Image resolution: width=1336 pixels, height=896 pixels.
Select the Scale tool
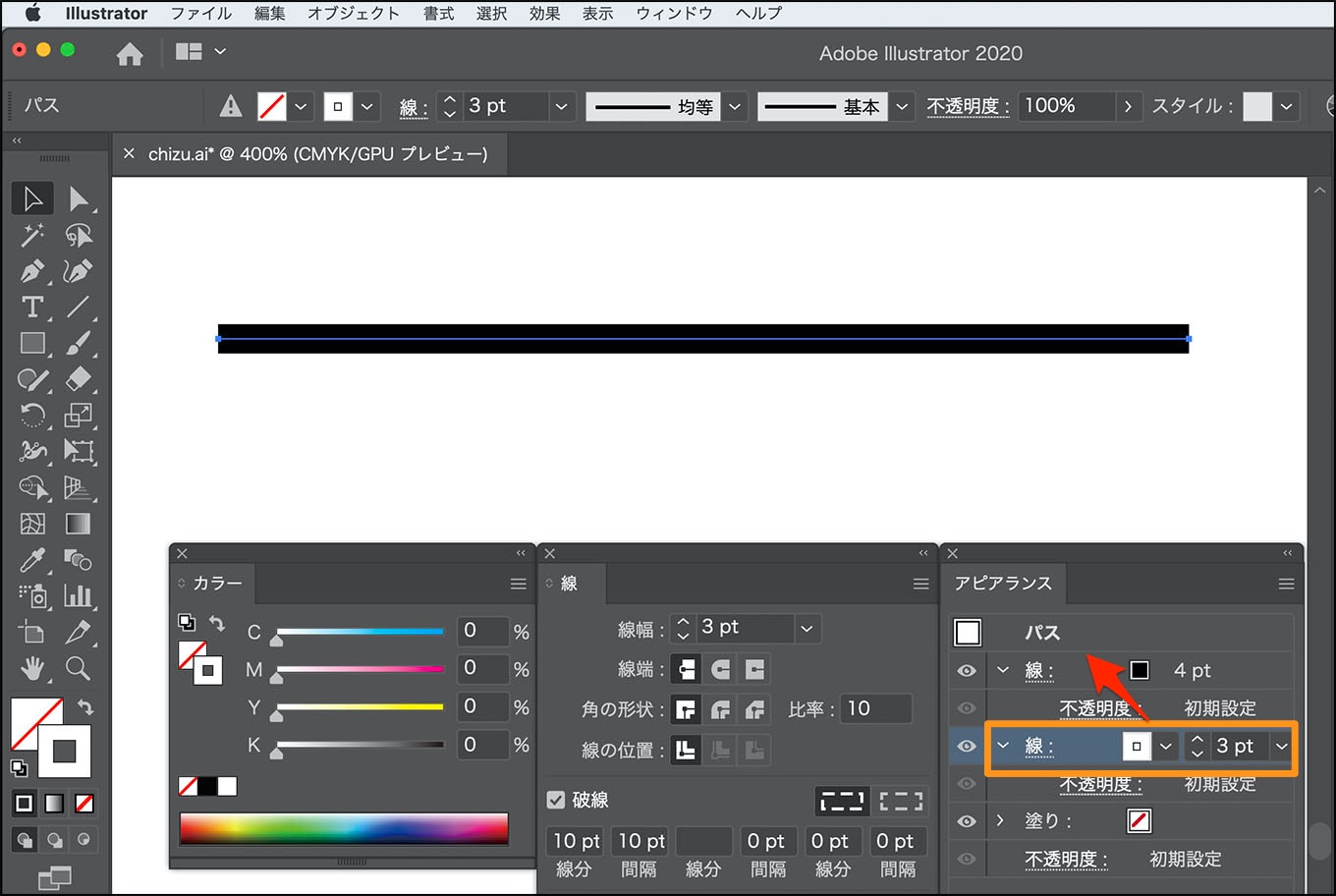(x=79, y=415)
